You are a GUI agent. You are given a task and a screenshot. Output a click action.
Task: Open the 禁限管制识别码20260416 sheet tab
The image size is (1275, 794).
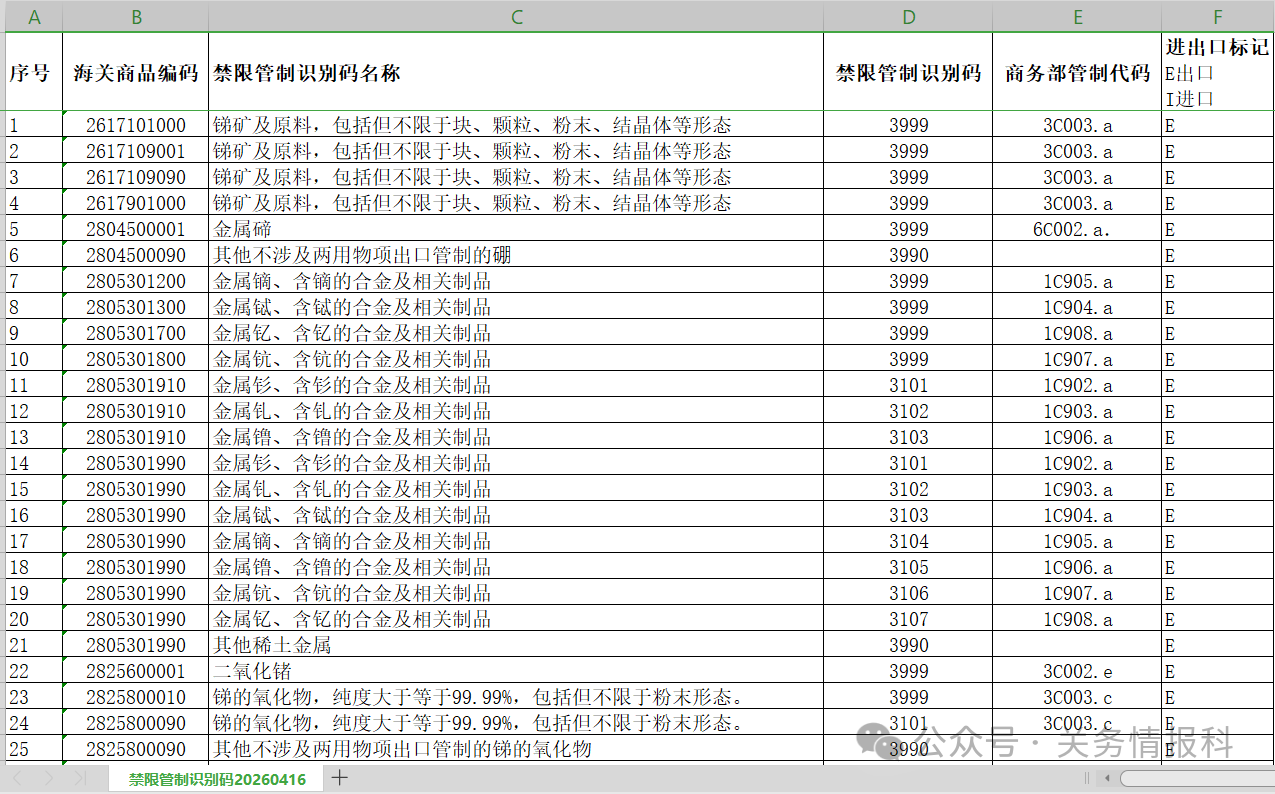217,779
